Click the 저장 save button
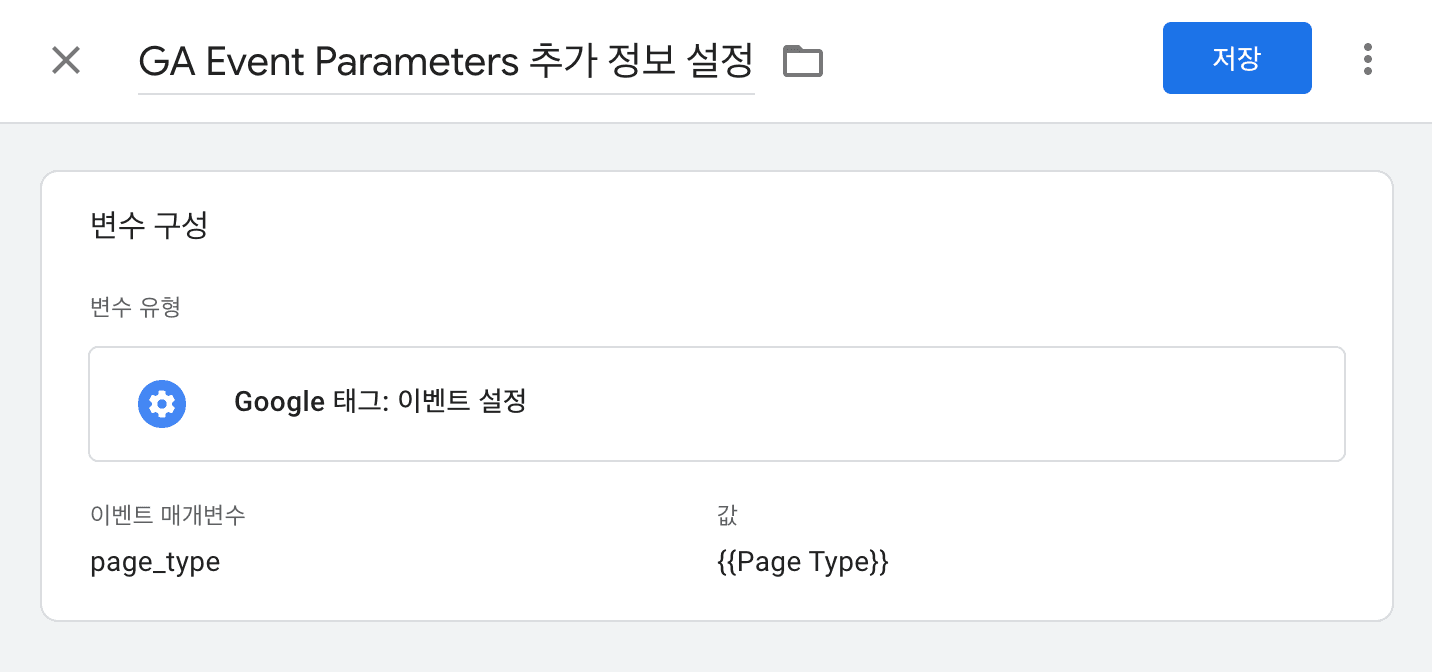Screen dimensions: 1432x672 pyautogui.click(x=1237, y=58)
